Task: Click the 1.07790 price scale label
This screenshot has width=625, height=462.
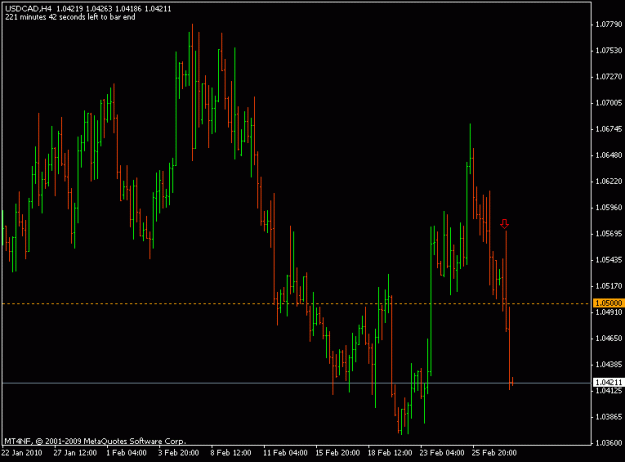Action: (x=609, y=25)
